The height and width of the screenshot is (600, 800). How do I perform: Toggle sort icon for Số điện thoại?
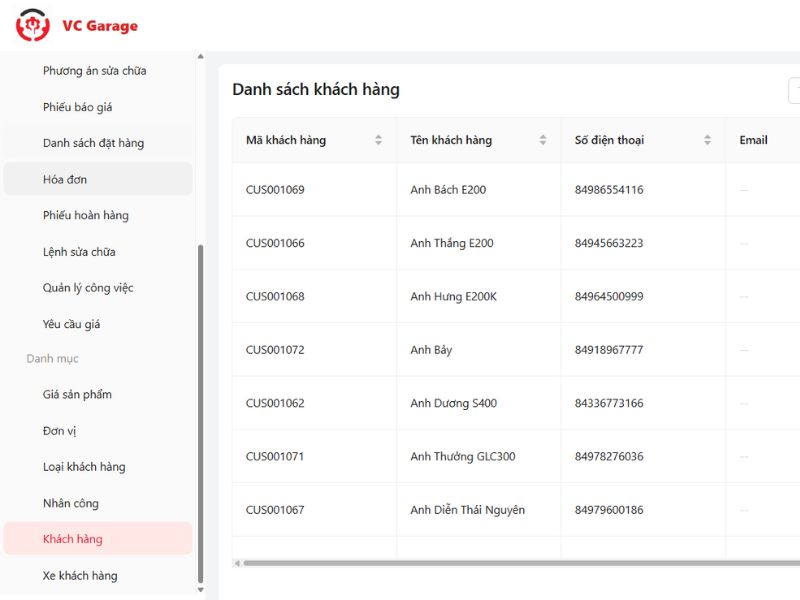tap(707, 140)
